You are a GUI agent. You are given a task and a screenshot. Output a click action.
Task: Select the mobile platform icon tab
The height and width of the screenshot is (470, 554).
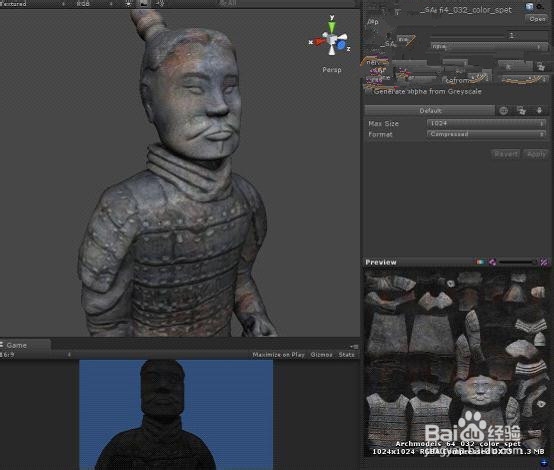coord(539,111)
